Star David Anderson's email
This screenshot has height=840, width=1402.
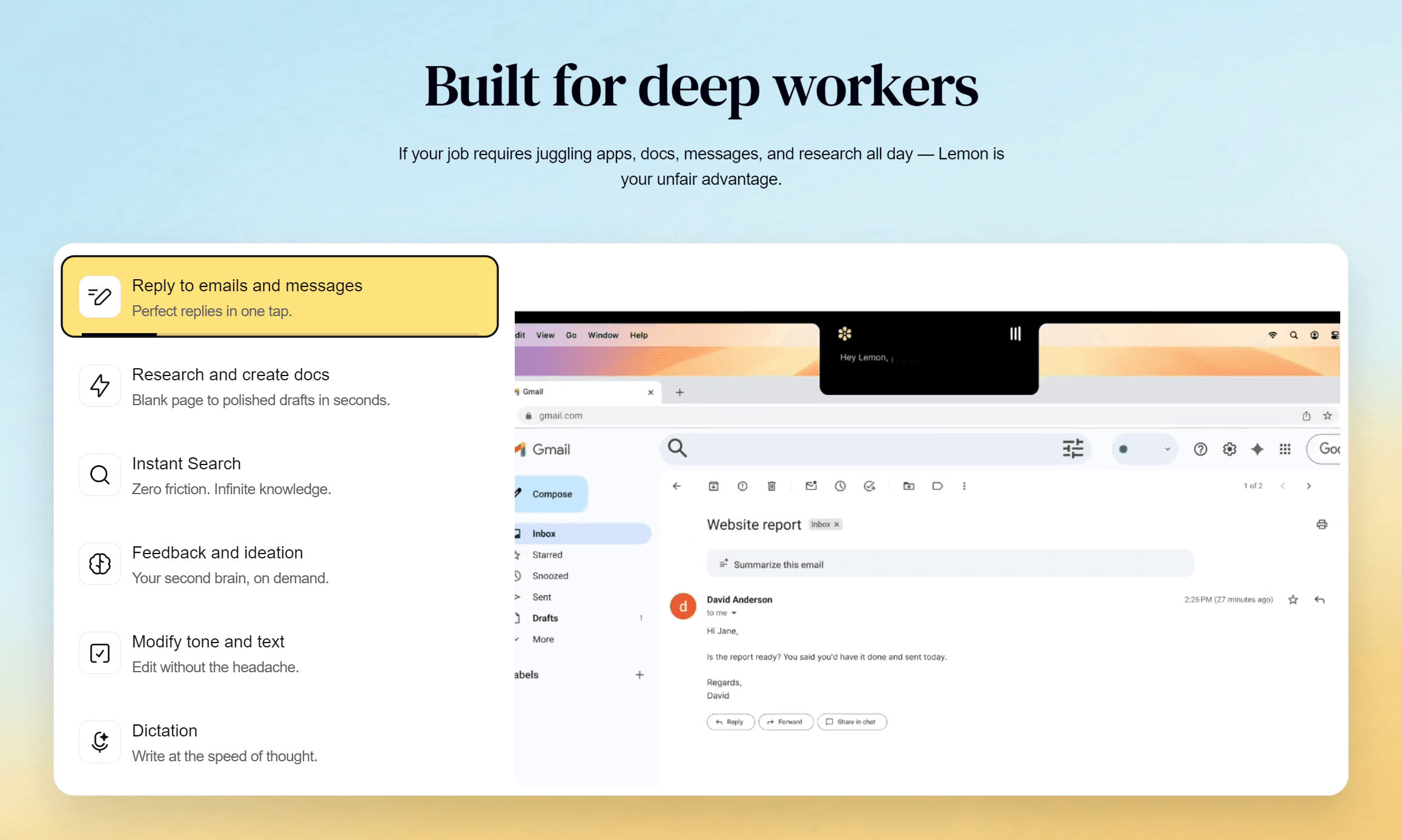(x=1293, y=600)
